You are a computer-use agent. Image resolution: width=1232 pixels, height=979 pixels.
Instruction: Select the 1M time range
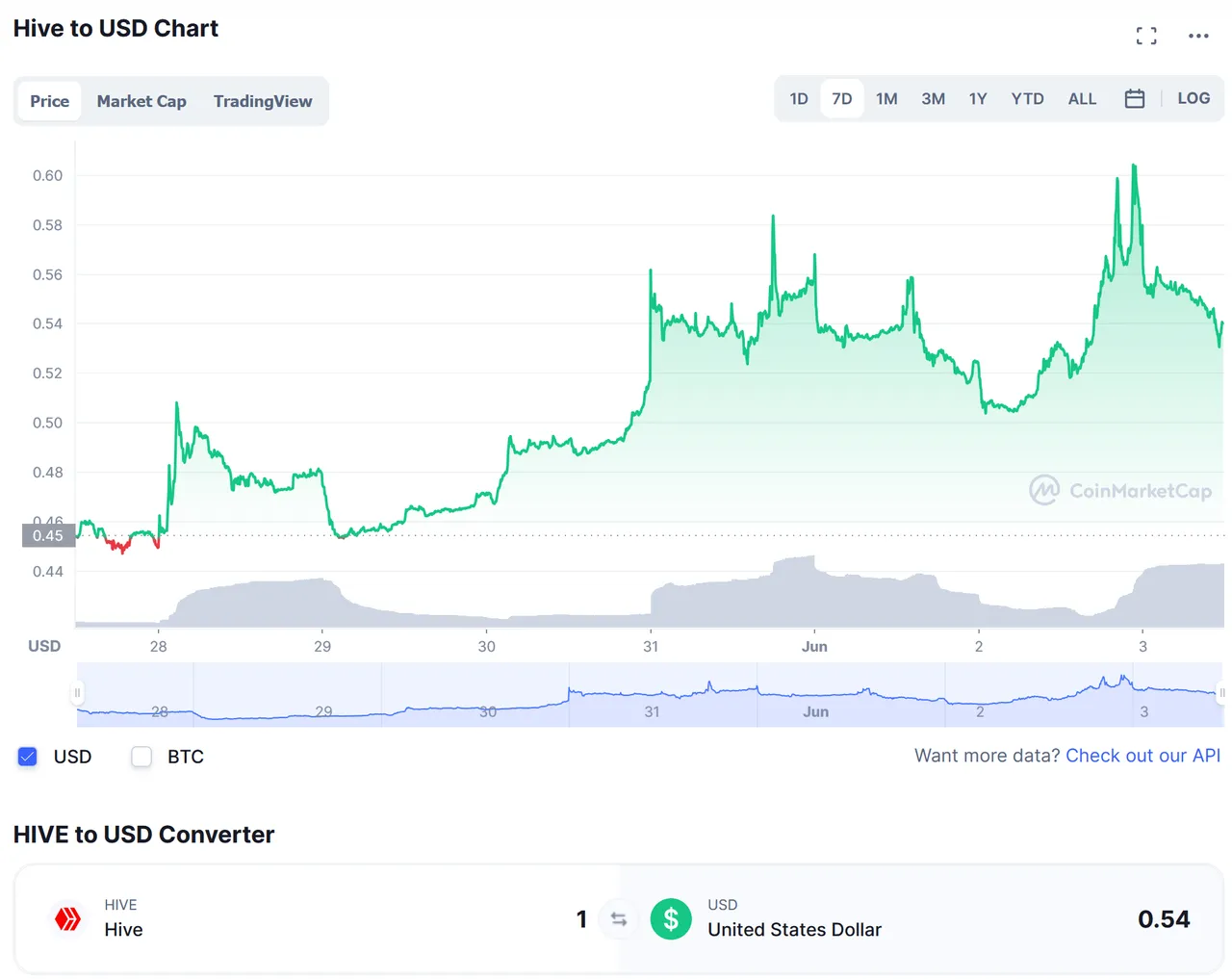click(x=886, y=99)
